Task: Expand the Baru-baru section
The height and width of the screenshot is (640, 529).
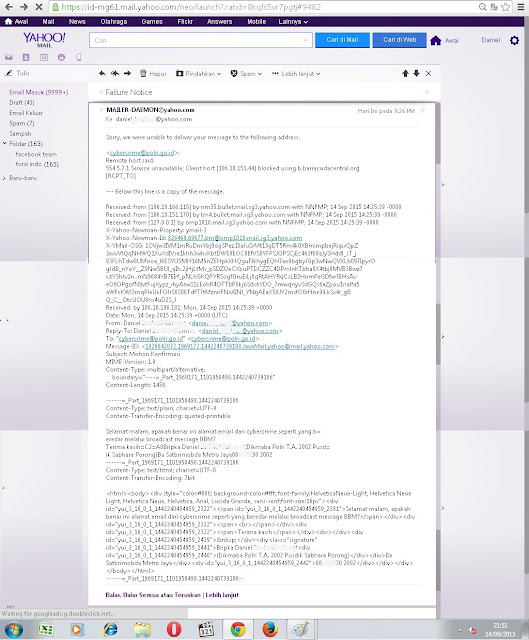Action: tap(4, 178)
